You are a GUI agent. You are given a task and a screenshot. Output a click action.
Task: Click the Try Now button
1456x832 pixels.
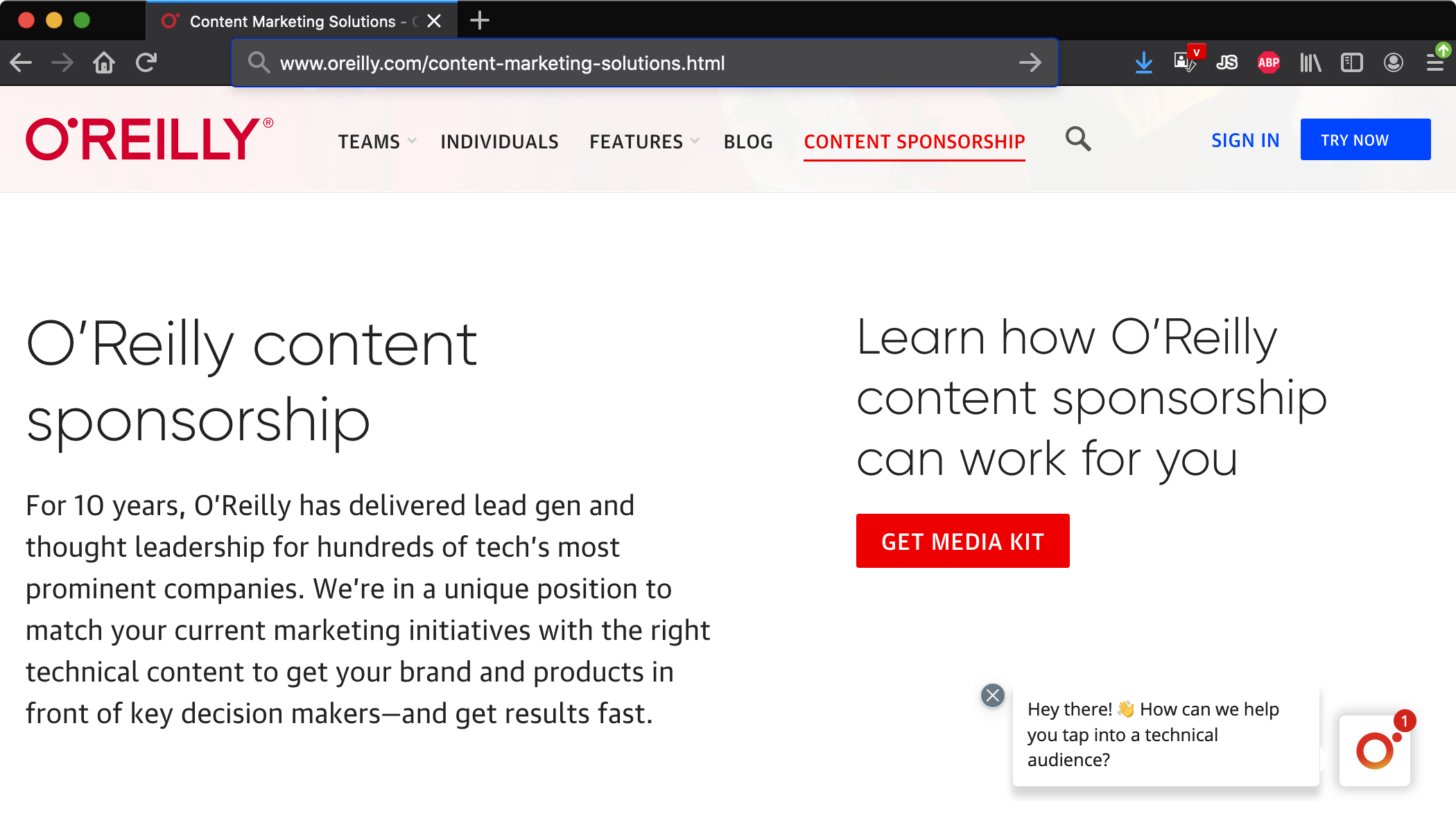[x=1364, y=139]
